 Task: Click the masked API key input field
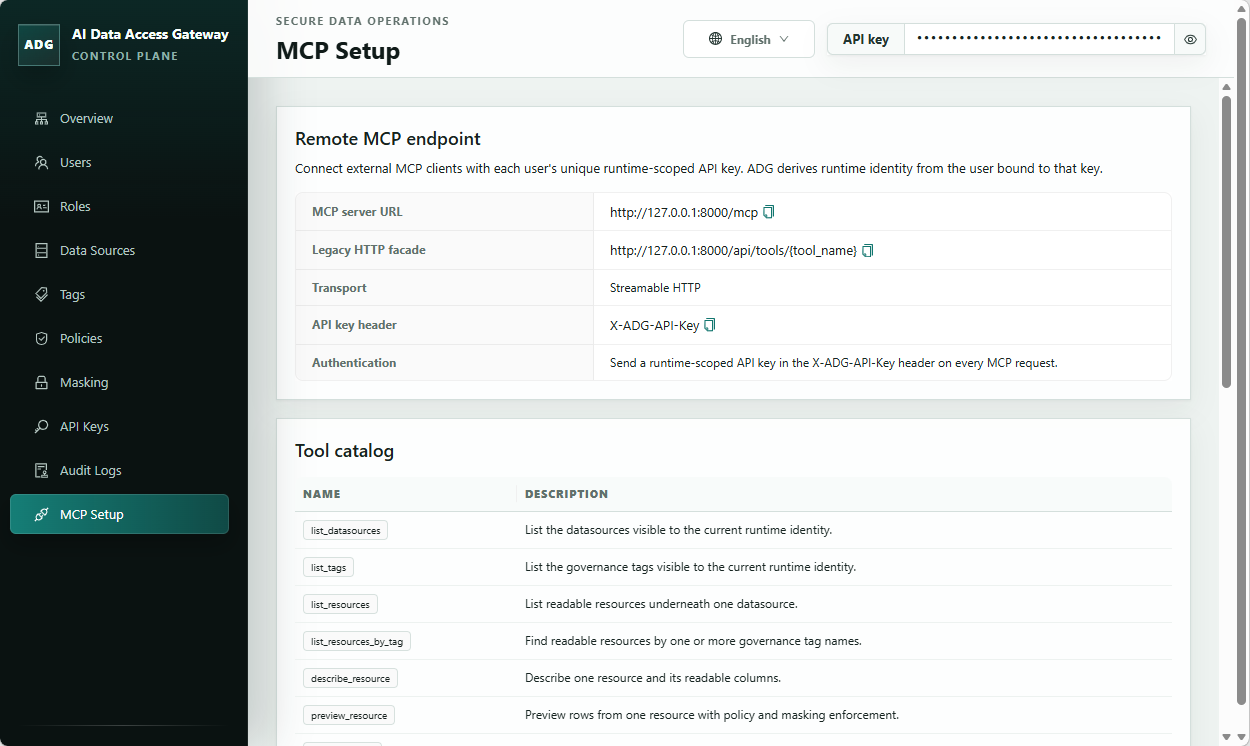pos(1039,39)
